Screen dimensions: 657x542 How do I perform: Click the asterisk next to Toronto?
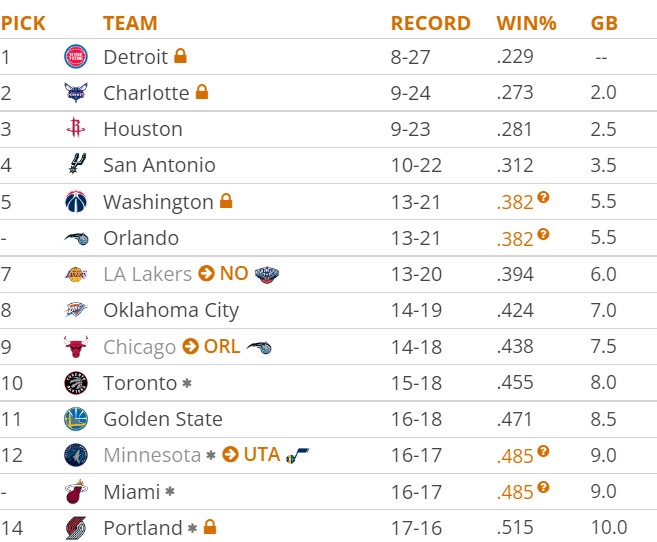[x=187, y=383]
